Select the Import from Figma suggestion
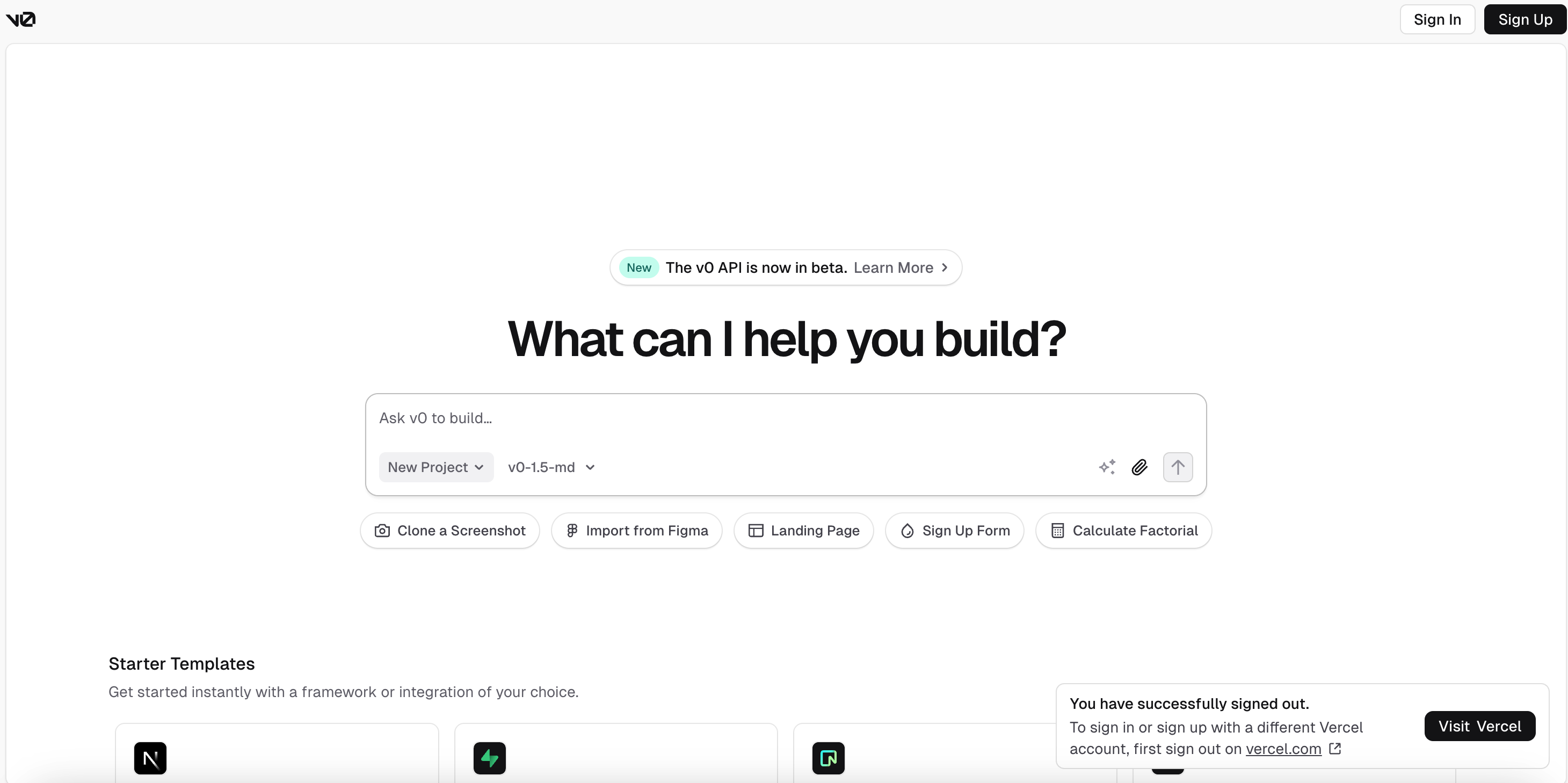This screenshot has height=783, width=1568. [636, 530]
